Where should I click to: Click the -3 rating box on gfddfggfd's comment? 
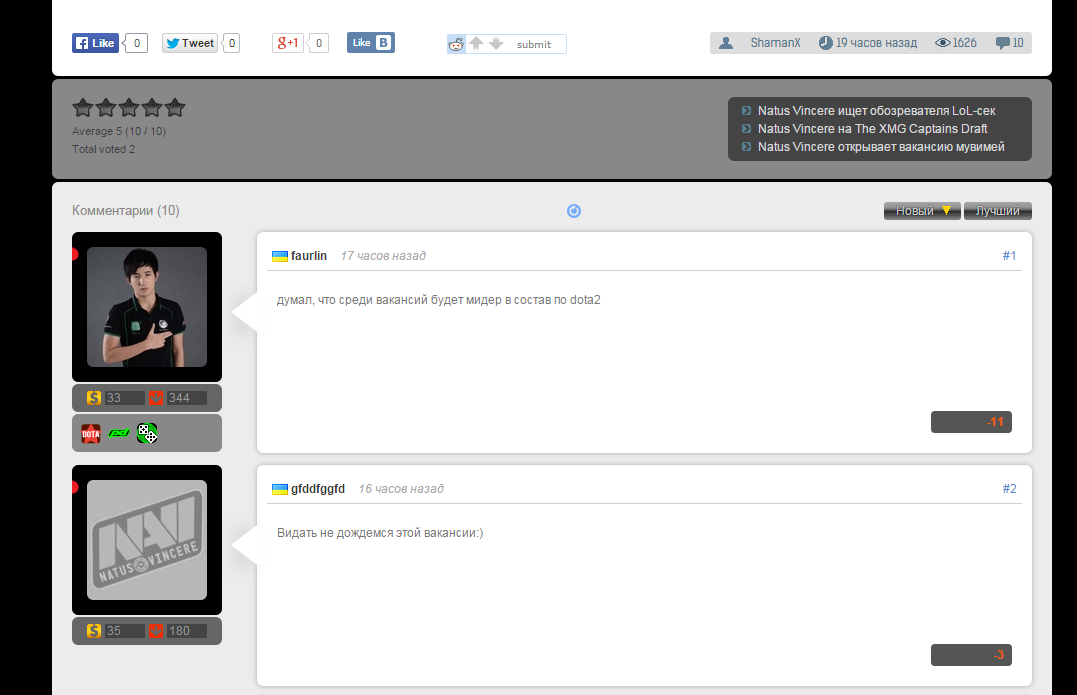[971, 654]
